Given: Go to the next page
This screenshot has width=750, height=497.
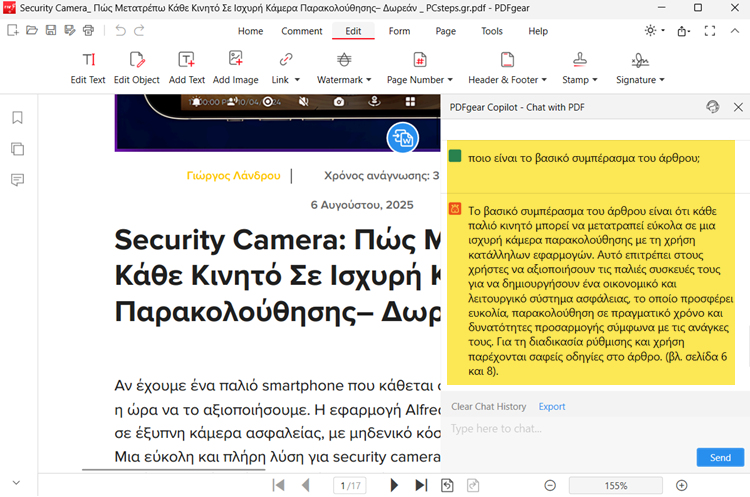Looking at the screenshot, I should [x=394, y=486].
